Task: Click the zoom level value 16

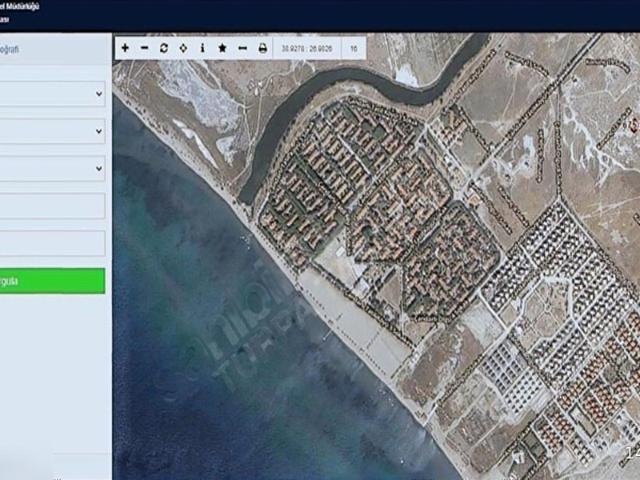Action: click(x=353, y=49)
